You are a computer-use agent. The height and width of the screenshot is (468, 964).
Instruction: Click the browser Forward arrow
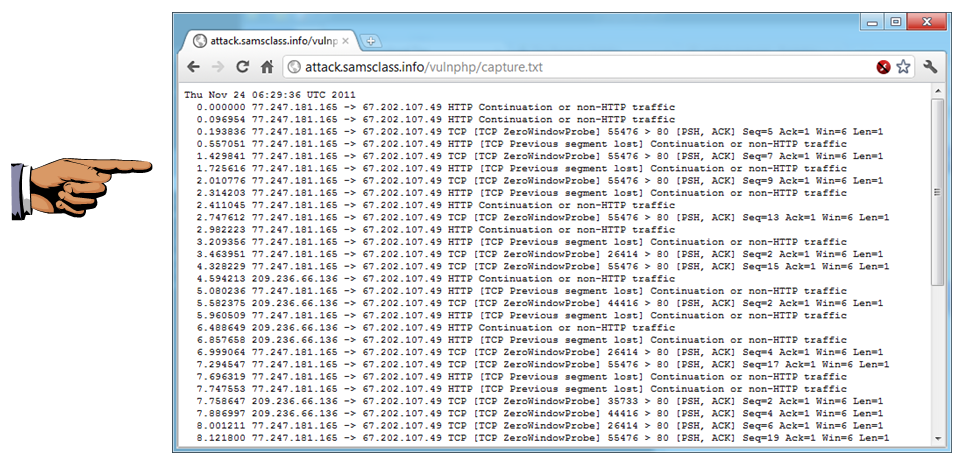(x=218, y=67)
